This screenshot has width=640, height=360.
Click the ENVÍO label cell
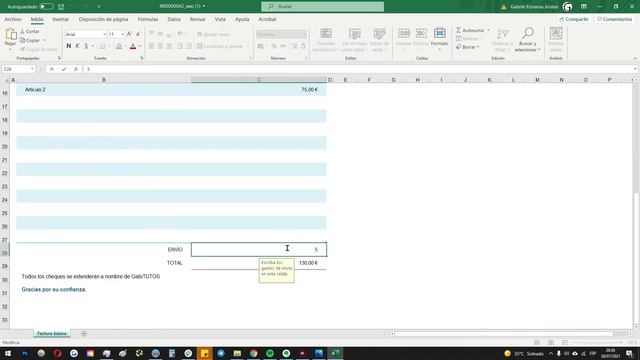[x=175, y=249]
